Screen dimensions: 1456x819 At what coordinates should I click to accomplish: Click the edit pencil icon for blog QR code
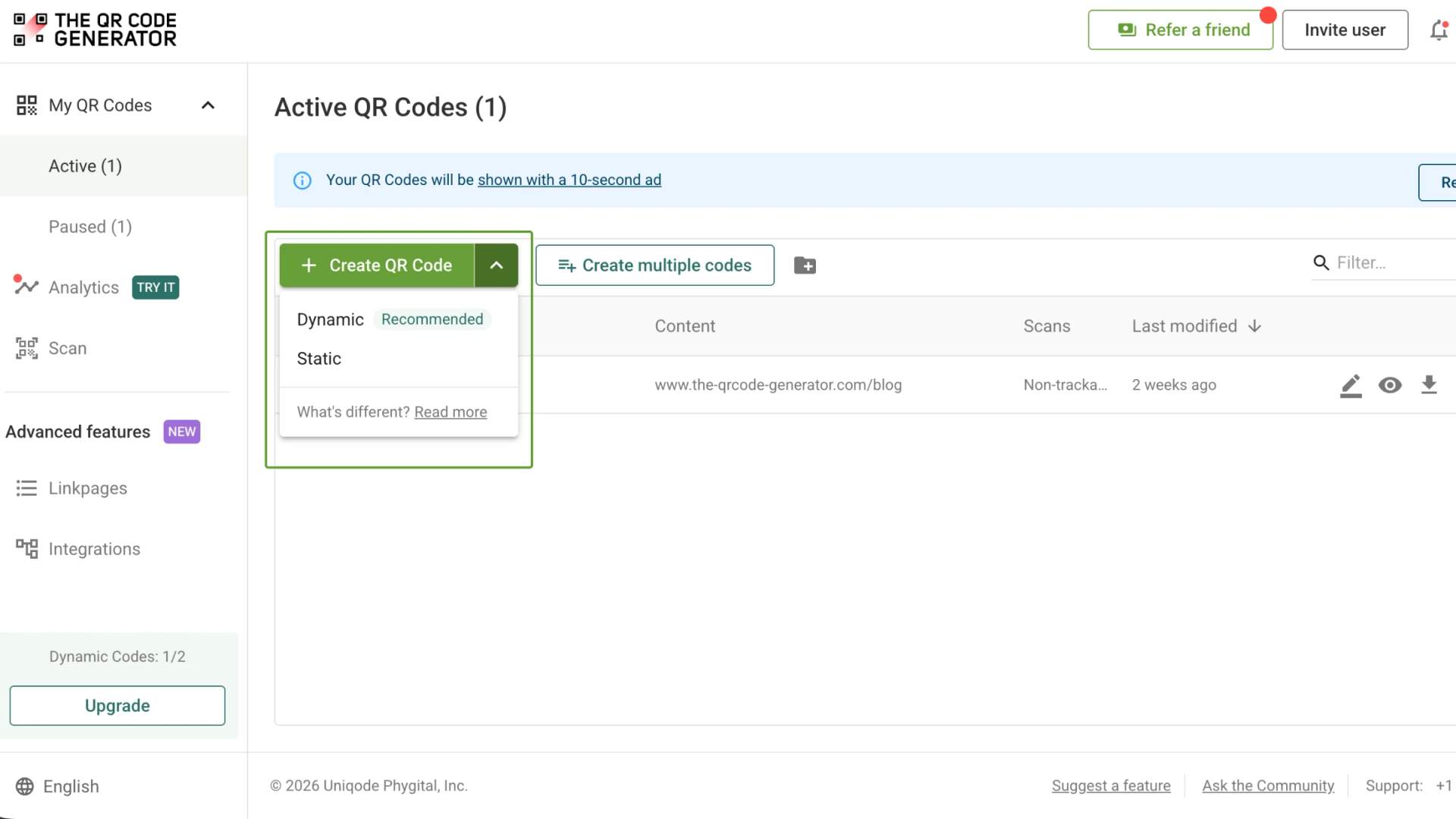tap(1351, 385)
